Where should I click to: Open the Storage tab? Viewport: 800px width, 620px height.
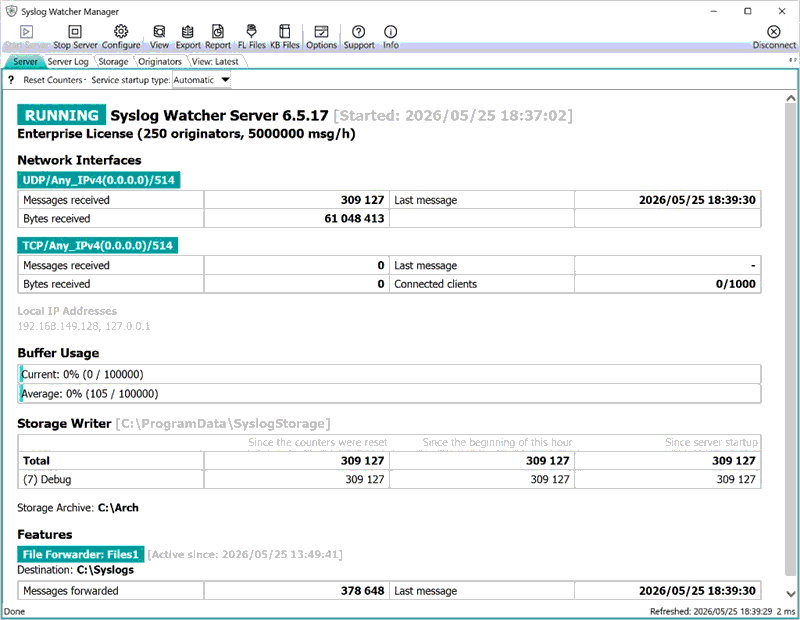coord(113,61)
